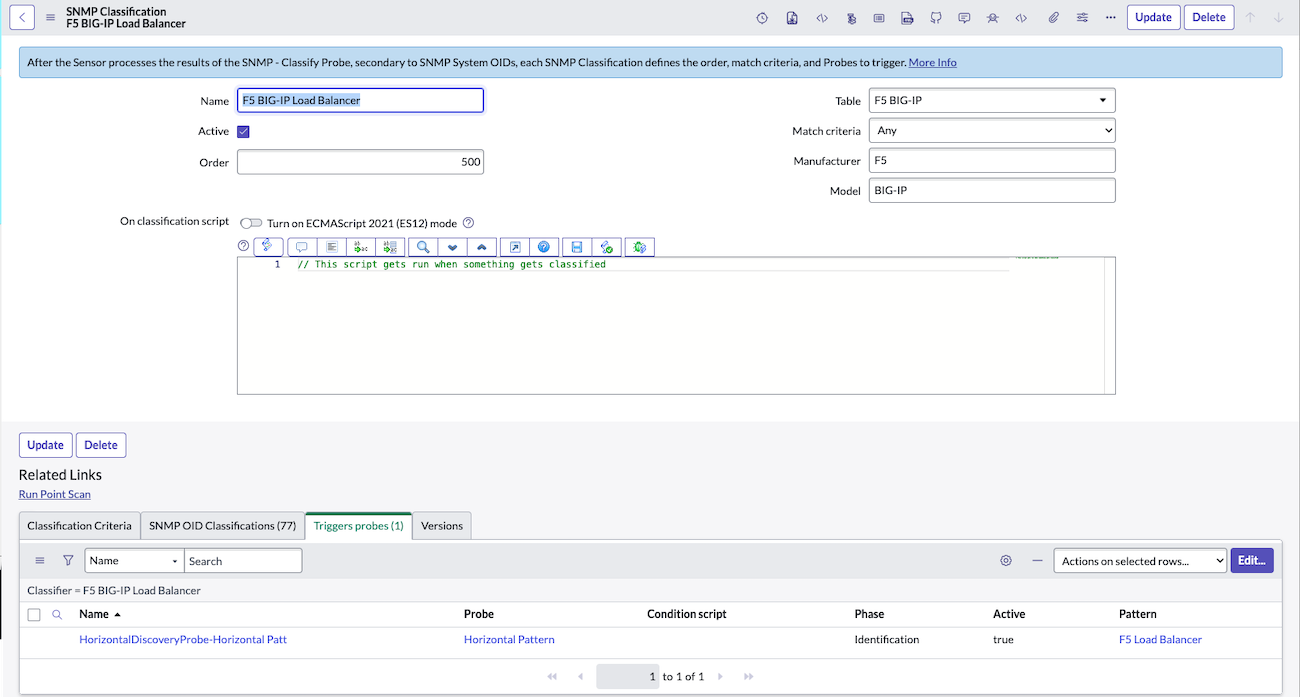The image size is (1300, 697).
Task: Click the Name input field
Action: (x=360, y=100)
